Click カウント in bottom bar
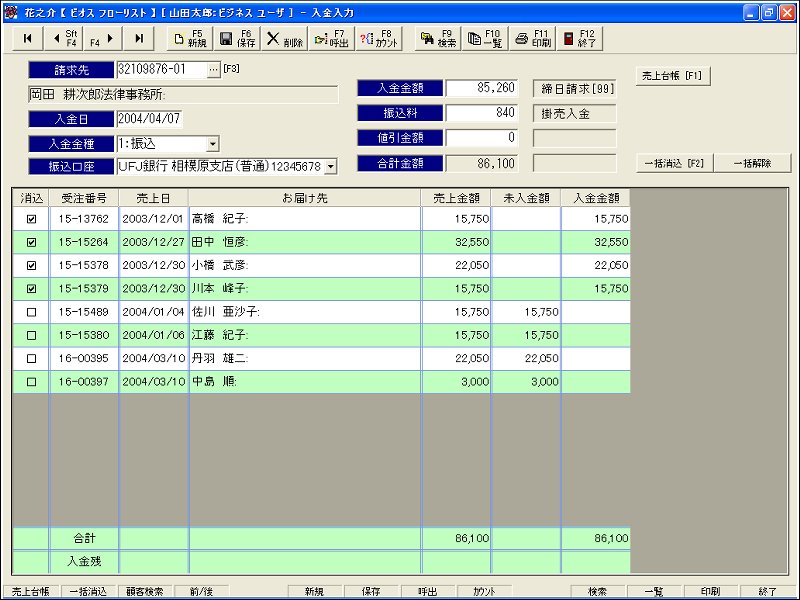The height and width of the screenshot is (600, 800). point(484,591)
